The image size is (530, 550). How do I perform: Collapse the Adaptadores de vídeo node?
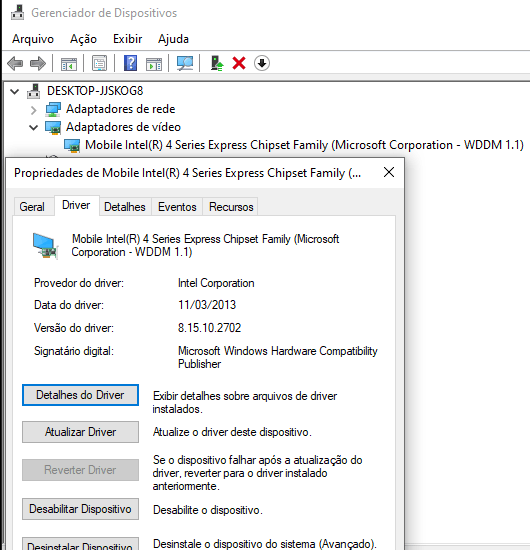coord(33,127)
